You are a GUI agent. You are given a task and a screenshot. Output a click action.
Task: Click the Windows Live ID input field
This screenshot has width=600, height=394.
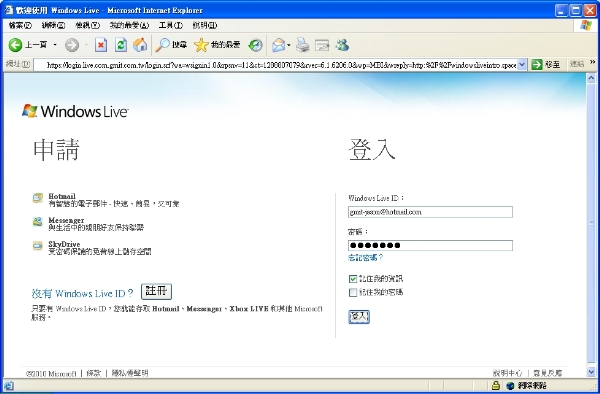pyautogui.click(x=430, y=212)
